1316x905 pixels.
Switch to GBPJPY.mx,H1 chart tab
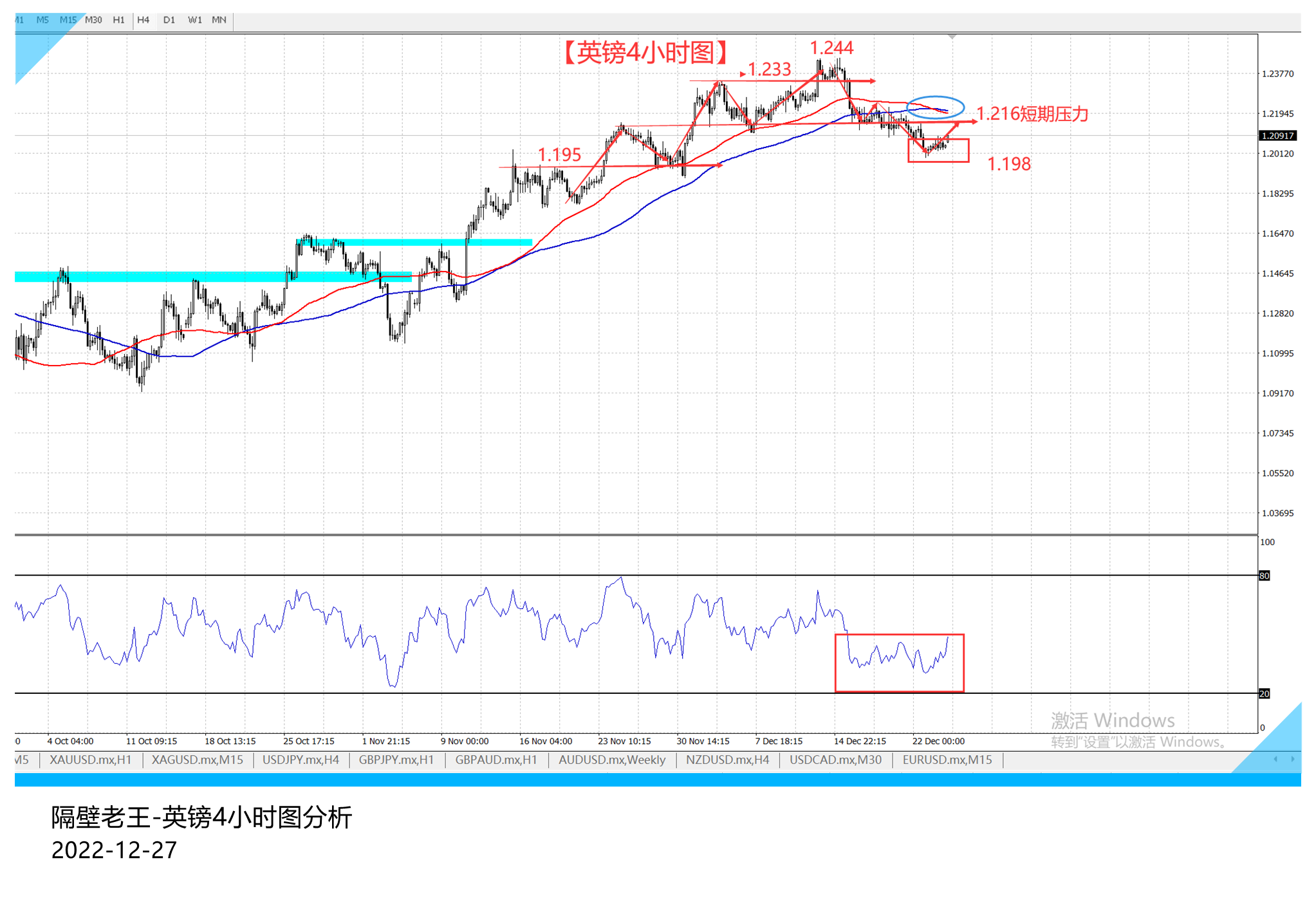click(396, 760)
